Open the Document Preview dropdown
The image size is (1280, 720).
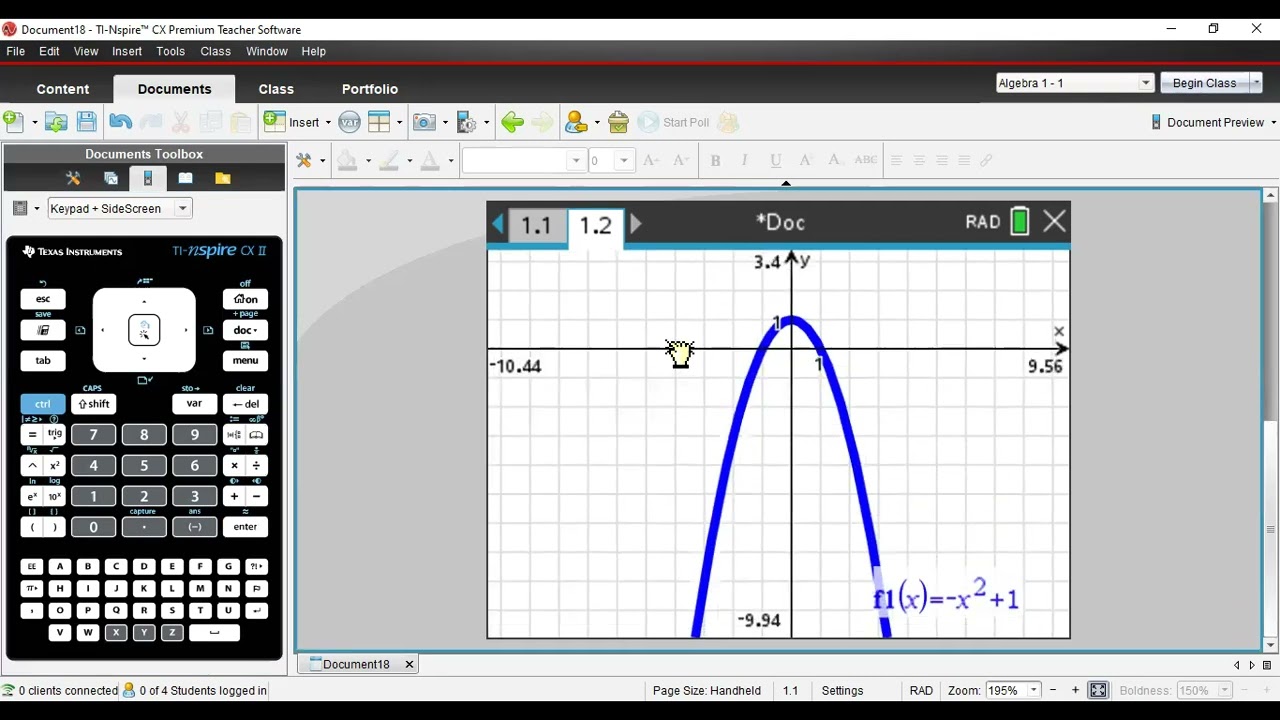[1273, 122]
